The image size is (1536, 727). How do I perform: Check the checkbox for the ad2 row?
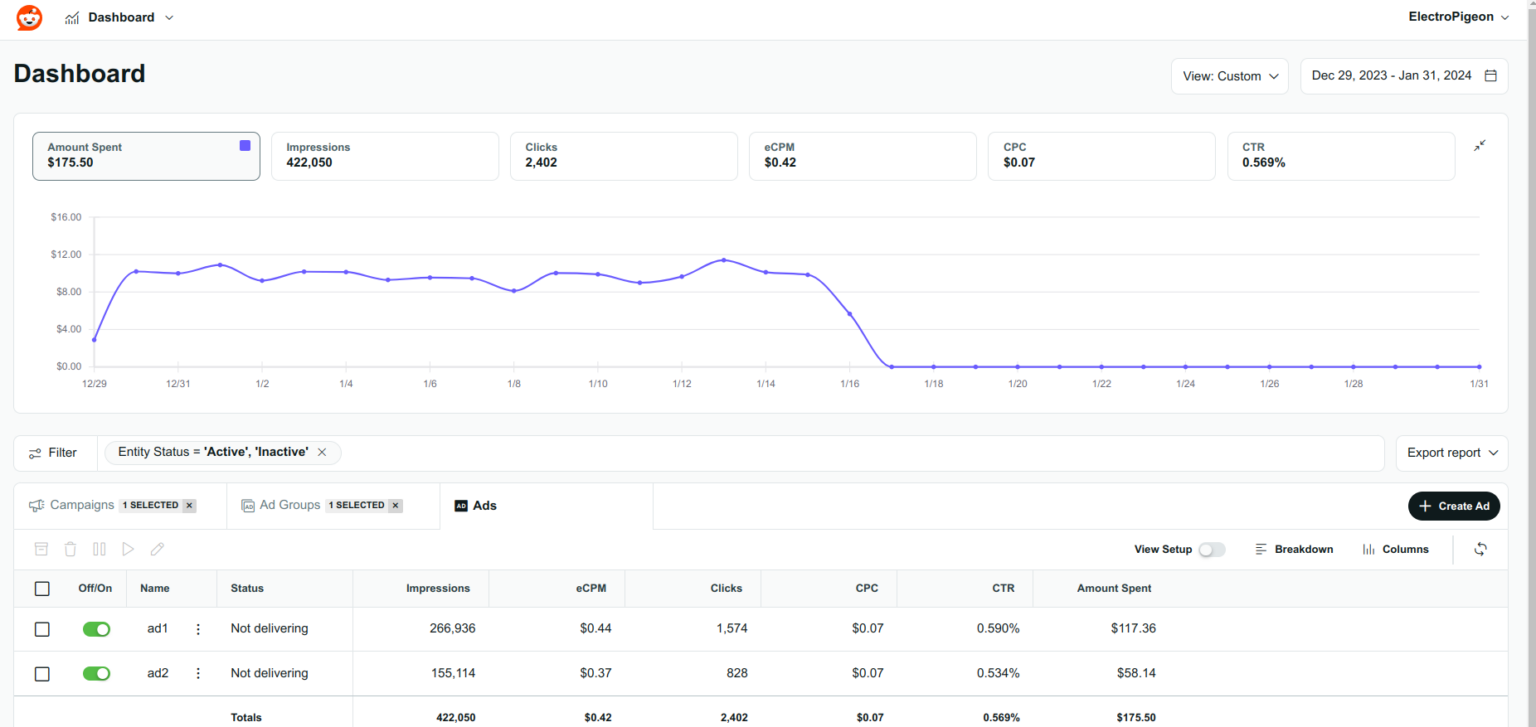tap(42, 674)
